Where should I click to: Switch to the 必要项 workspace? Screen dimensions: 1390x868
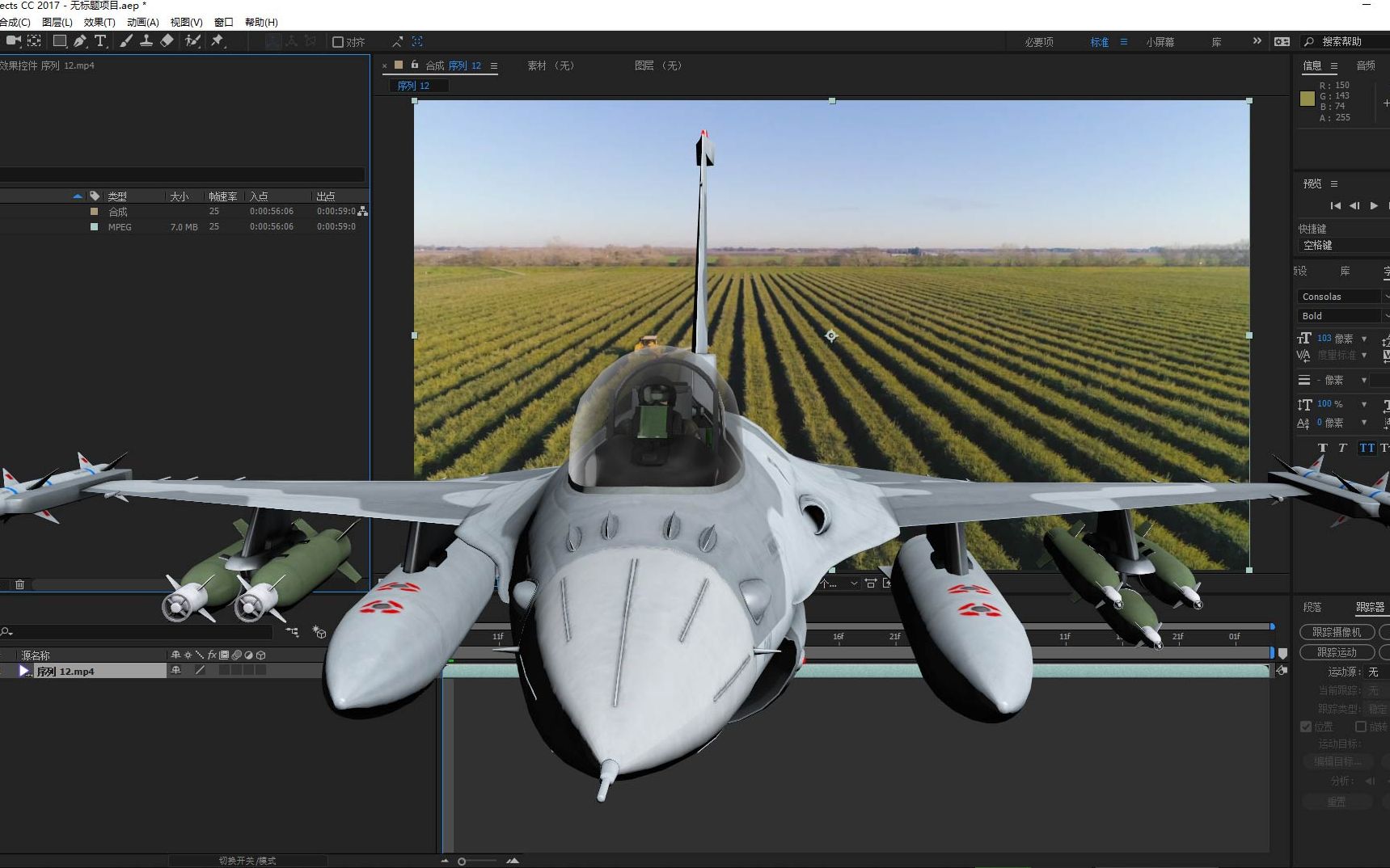pyautogui.click(x=1039, y=42)
